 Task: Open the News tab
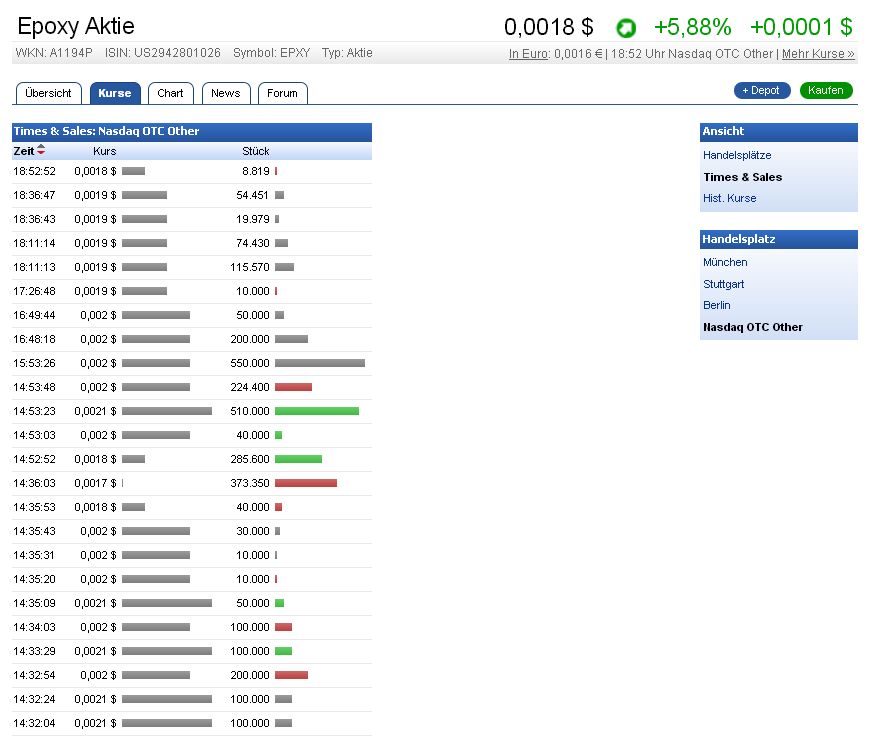(x=225, y=93)
